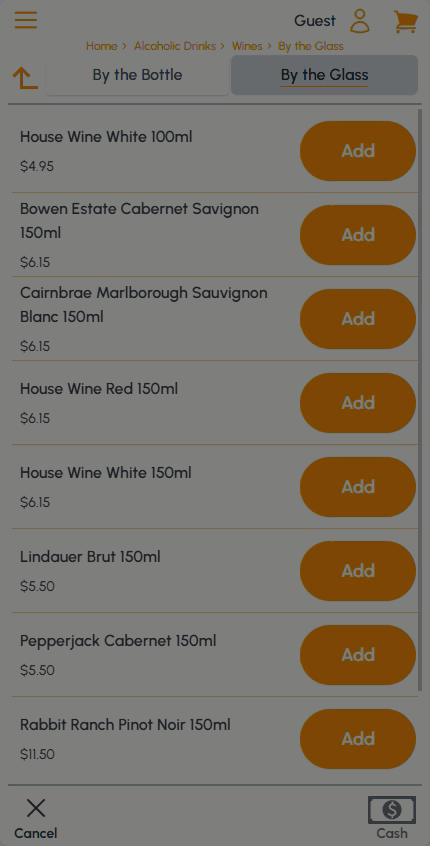
Task: Add House Wine White 150ml
Action: (x=358, y=487)
